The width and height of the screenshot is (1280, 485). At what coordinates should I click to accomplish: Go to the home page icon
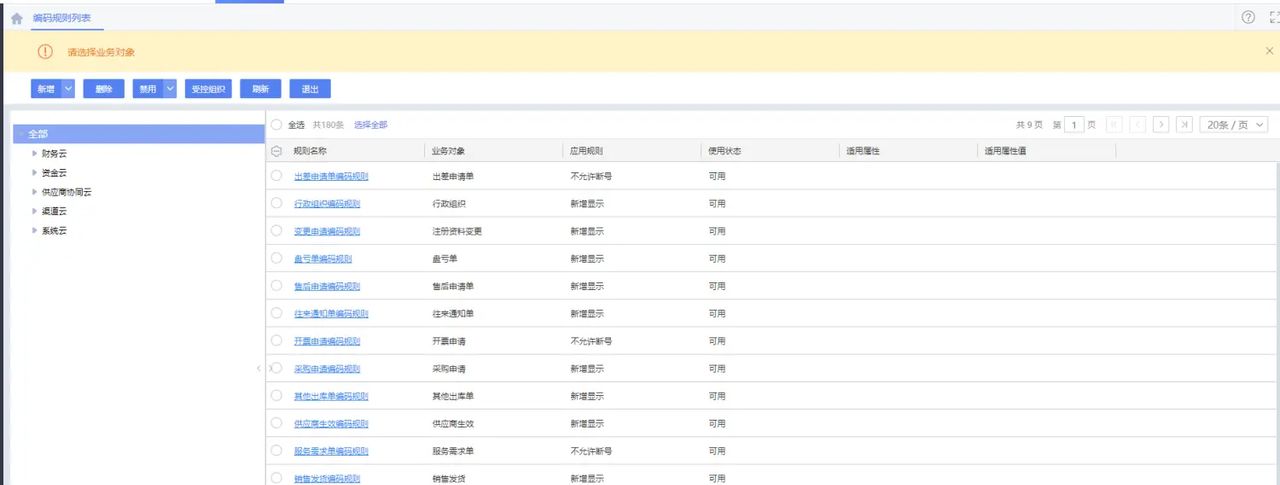pyautogui.click(x=16, y=18)
